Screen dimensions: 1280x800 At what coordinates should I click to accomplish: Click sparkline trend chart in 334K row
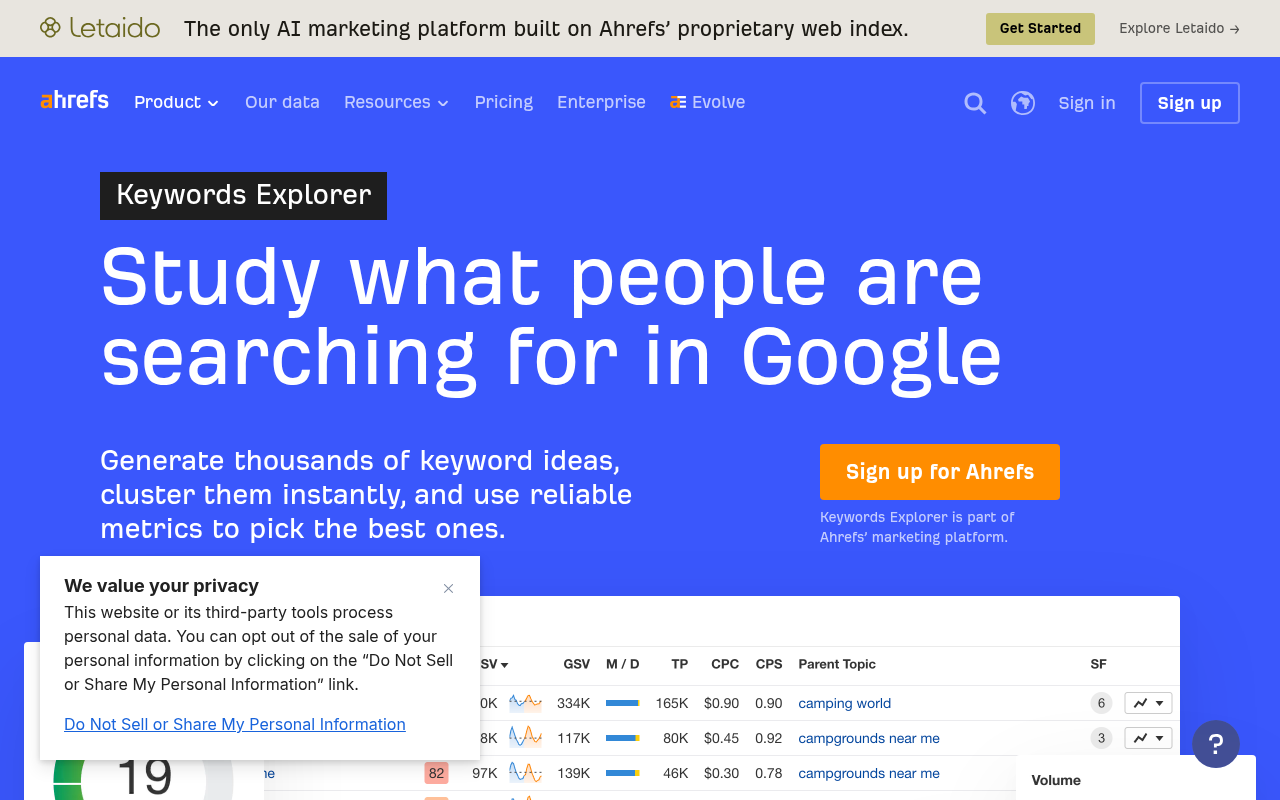525,703
